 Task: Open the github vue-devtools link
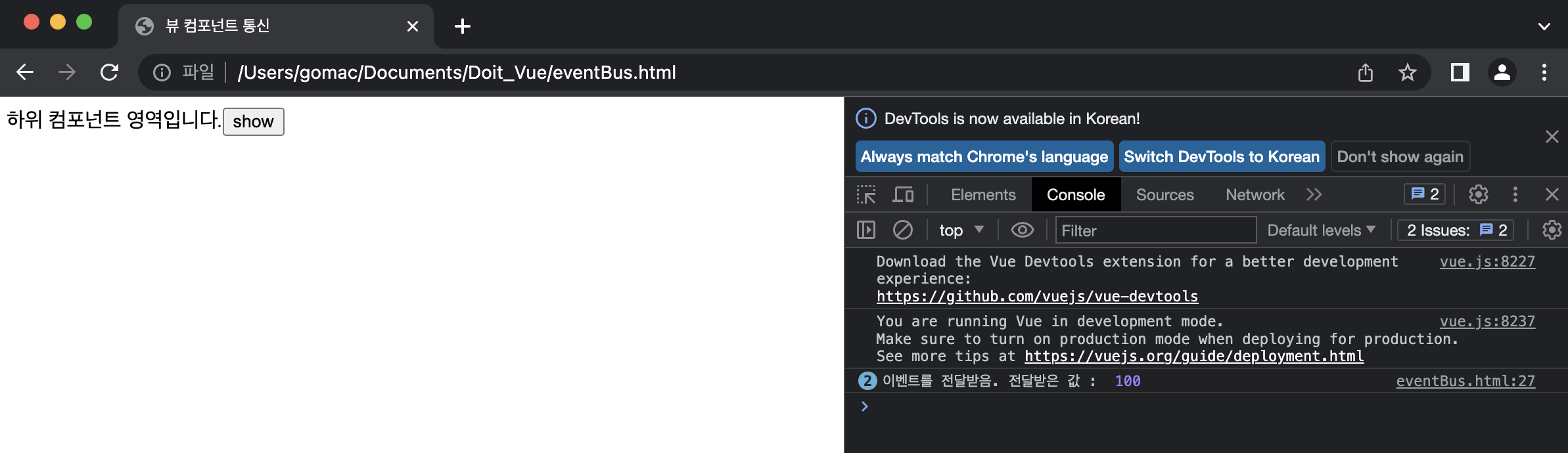[1037, 296]
